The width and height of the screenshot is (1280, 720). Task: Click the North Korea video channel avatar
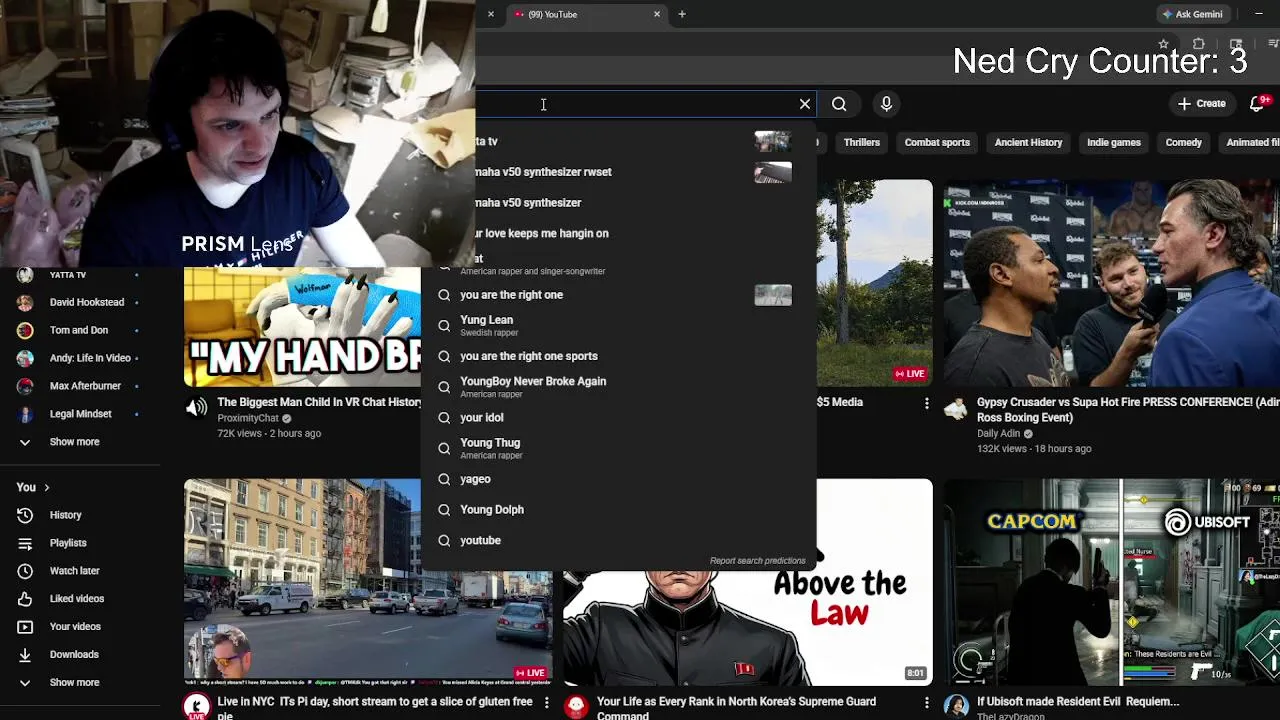click(576, 706)
